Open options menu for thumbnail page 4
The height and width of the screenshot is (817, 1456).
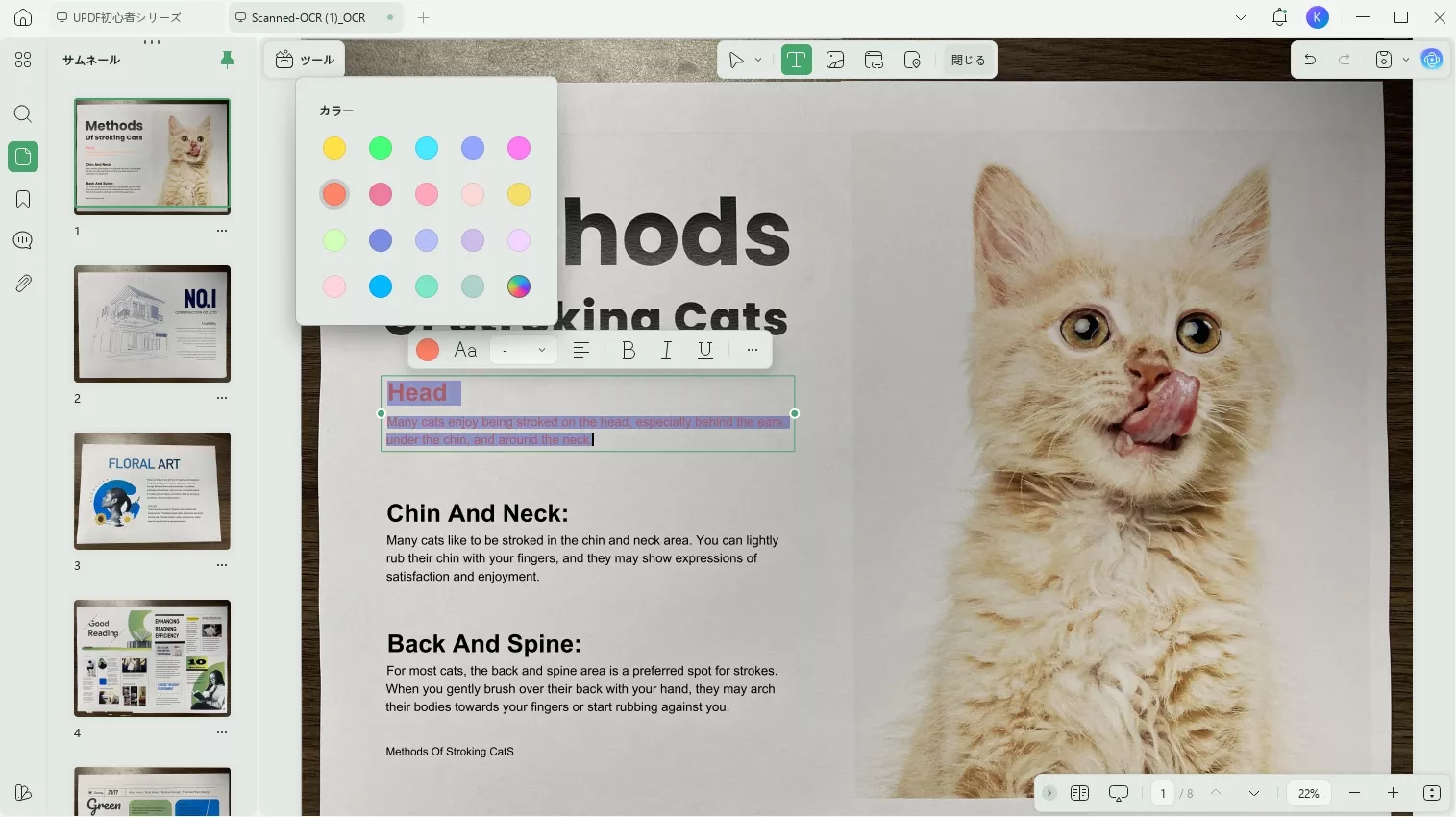[222, 732]
